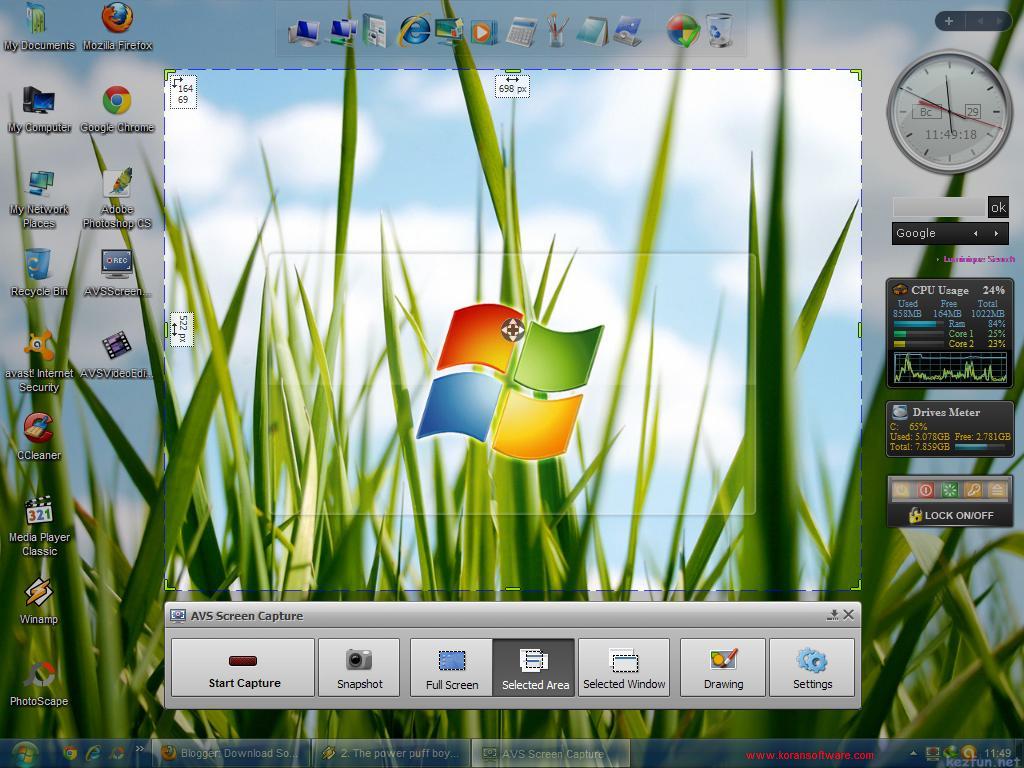Click the network computers icon in dock
Viewport: 1024px width, 768px height.
pos(342,31)
